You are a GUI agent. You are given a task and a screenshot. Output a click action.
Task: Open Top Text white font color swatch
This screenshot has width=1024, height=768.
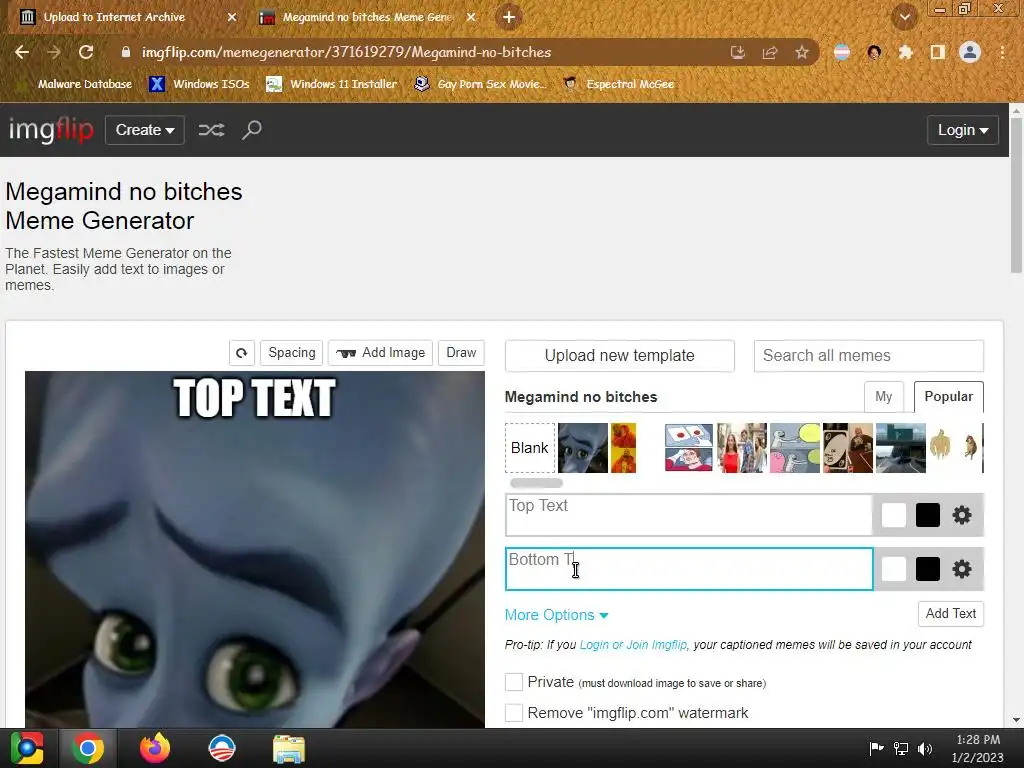[x=893, y=515]
